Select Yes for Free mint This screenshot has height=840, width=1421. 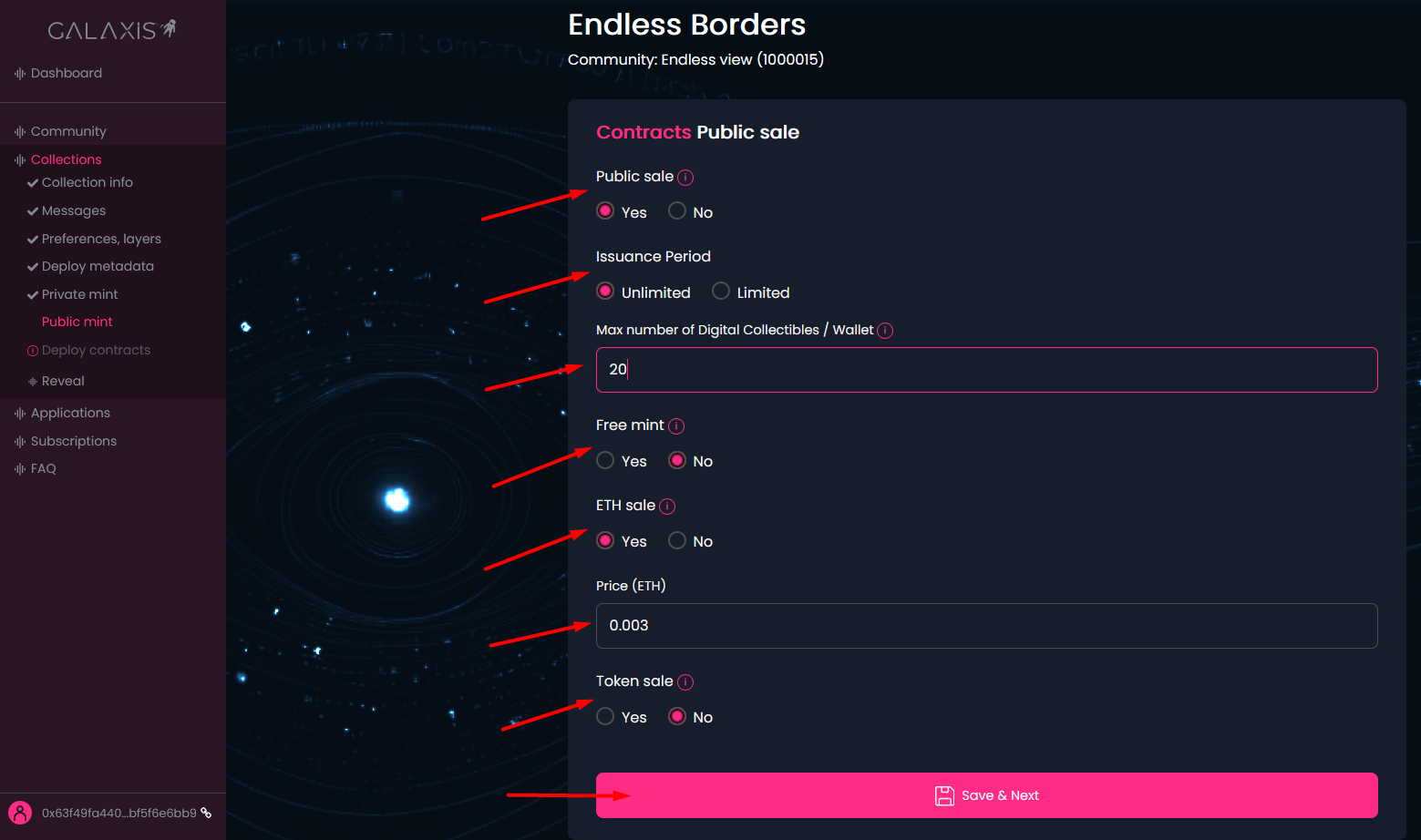click(x=605, y=461)
